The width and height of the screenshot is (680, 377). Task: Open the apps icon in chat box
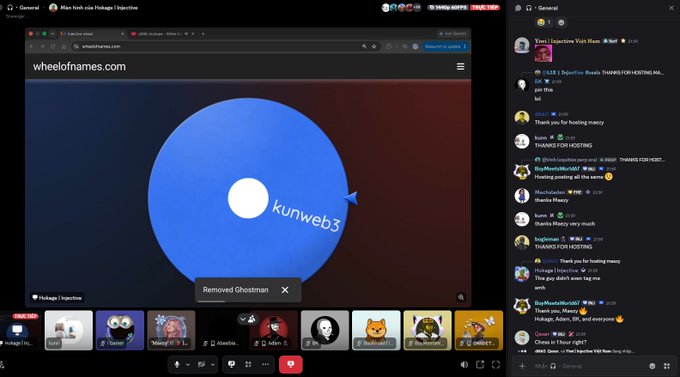point(667,366)
